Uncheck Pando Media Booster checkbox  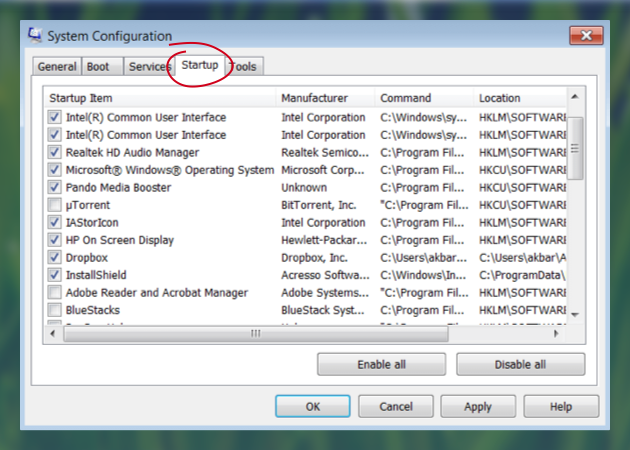54,187
